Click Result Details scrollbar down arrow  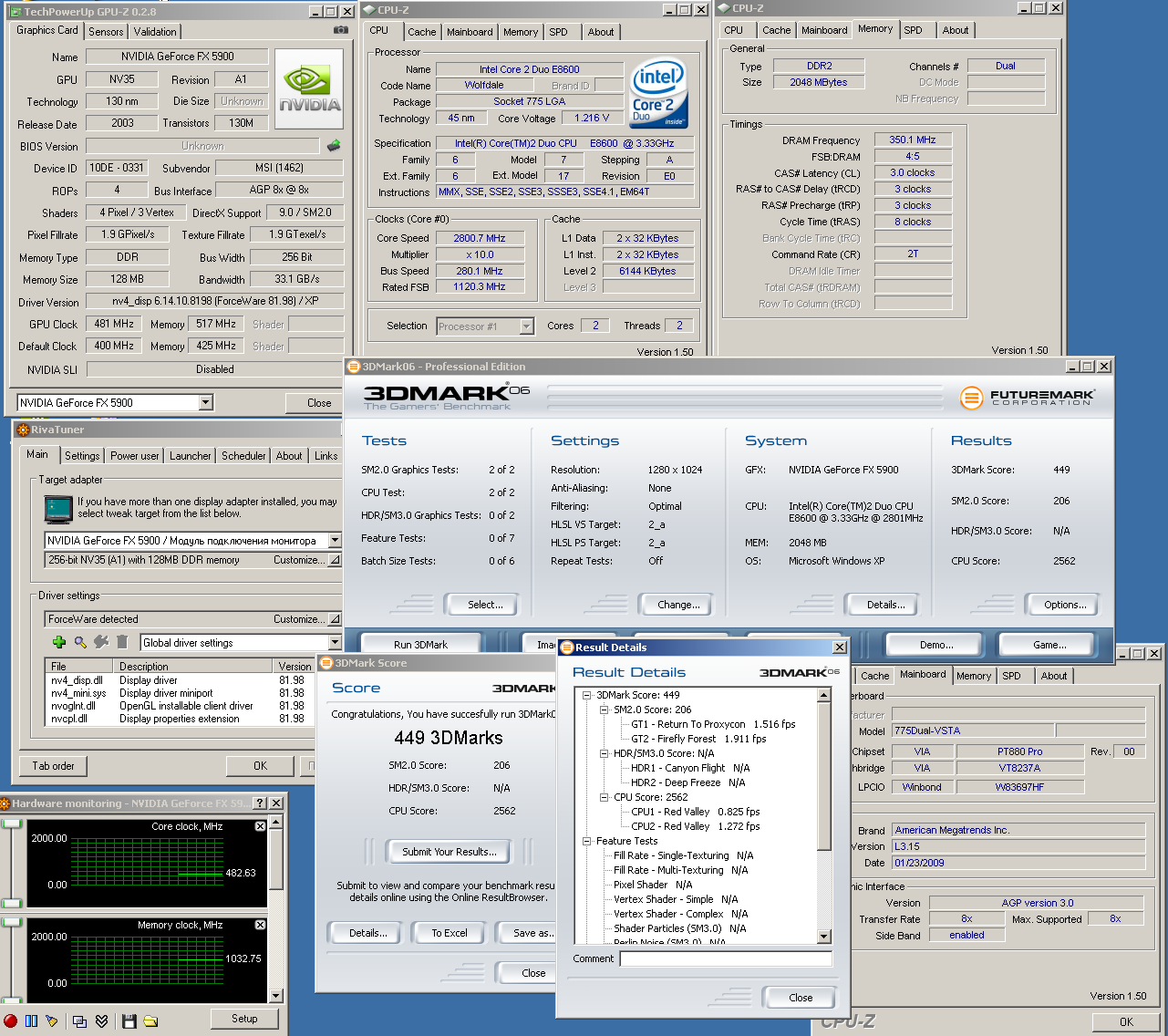click(824, 937)
